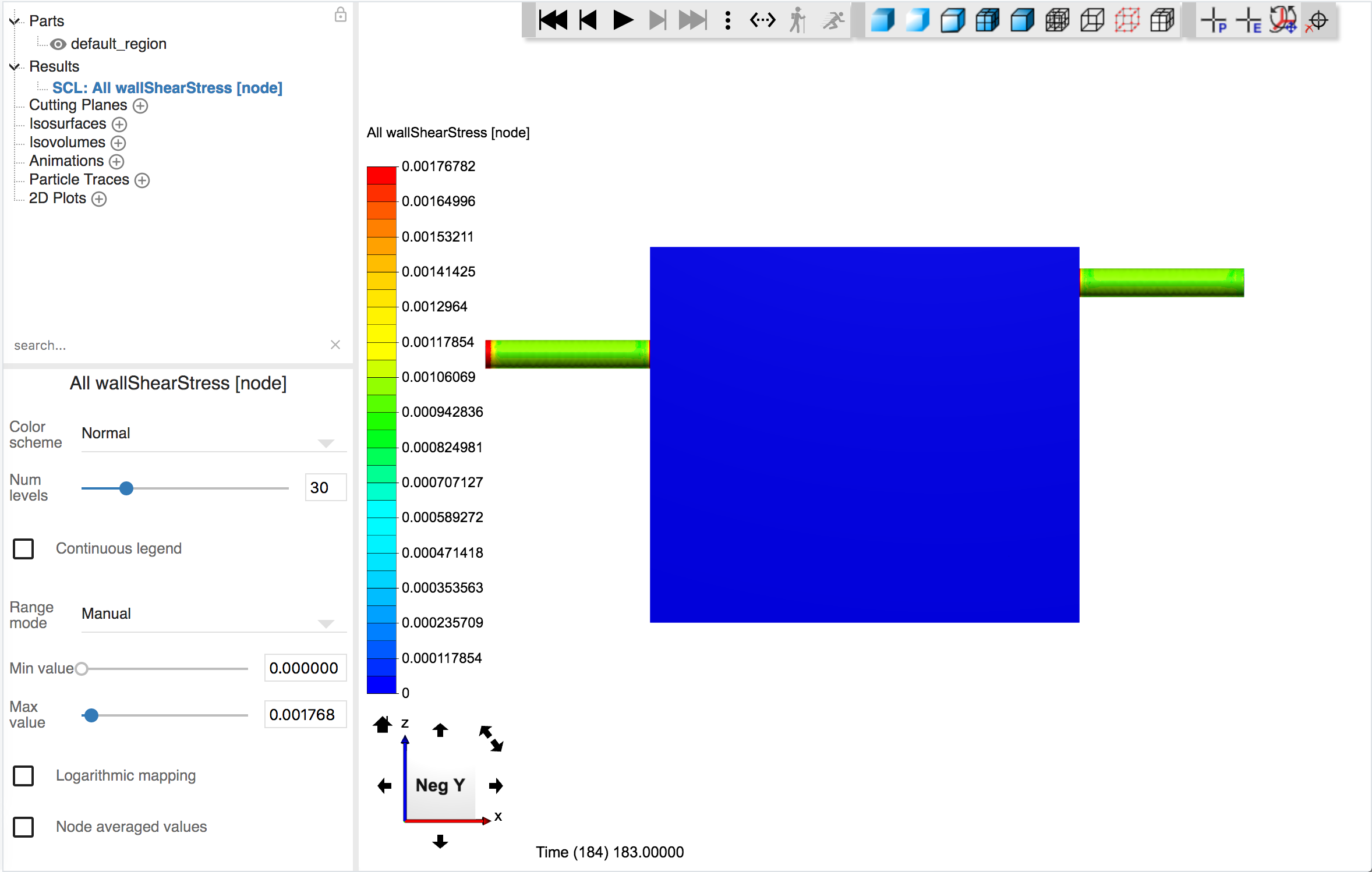Enable the Logarithmic mapping checkbox
This screenshot has height=872, width=1372.
[x=23, y=775]
